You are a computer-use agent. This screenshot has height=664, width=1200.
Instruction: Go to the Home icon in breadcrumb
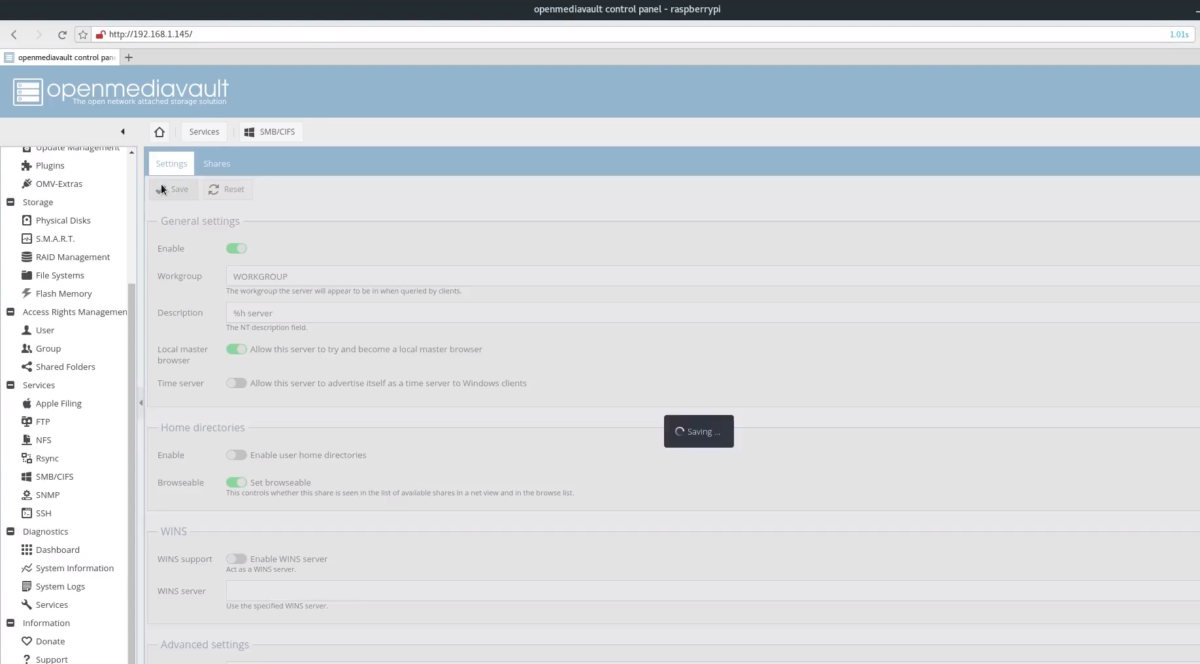click(x=159, y=132)
